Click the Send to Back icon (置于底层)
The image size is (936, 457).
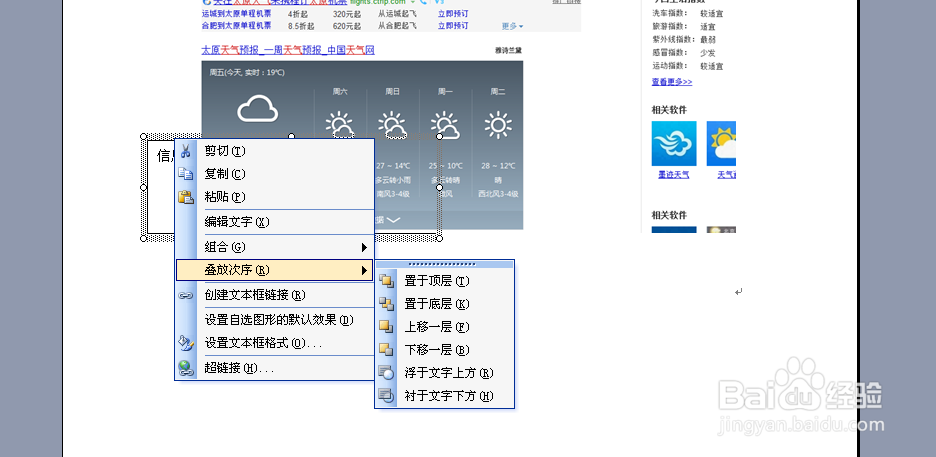click(x=386, y=304)
